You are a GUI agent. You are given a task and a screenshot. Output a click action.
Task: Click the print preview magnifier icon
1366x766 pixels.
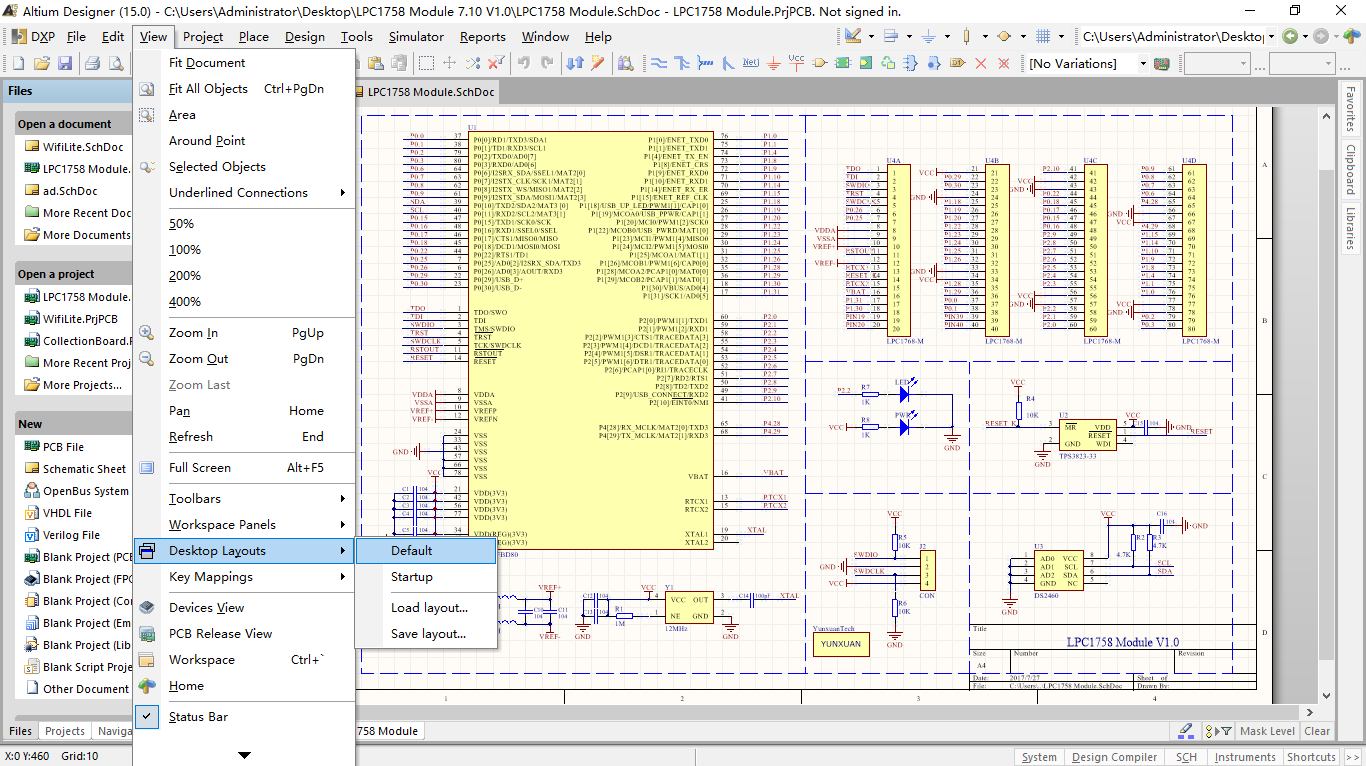click(117, 63)
